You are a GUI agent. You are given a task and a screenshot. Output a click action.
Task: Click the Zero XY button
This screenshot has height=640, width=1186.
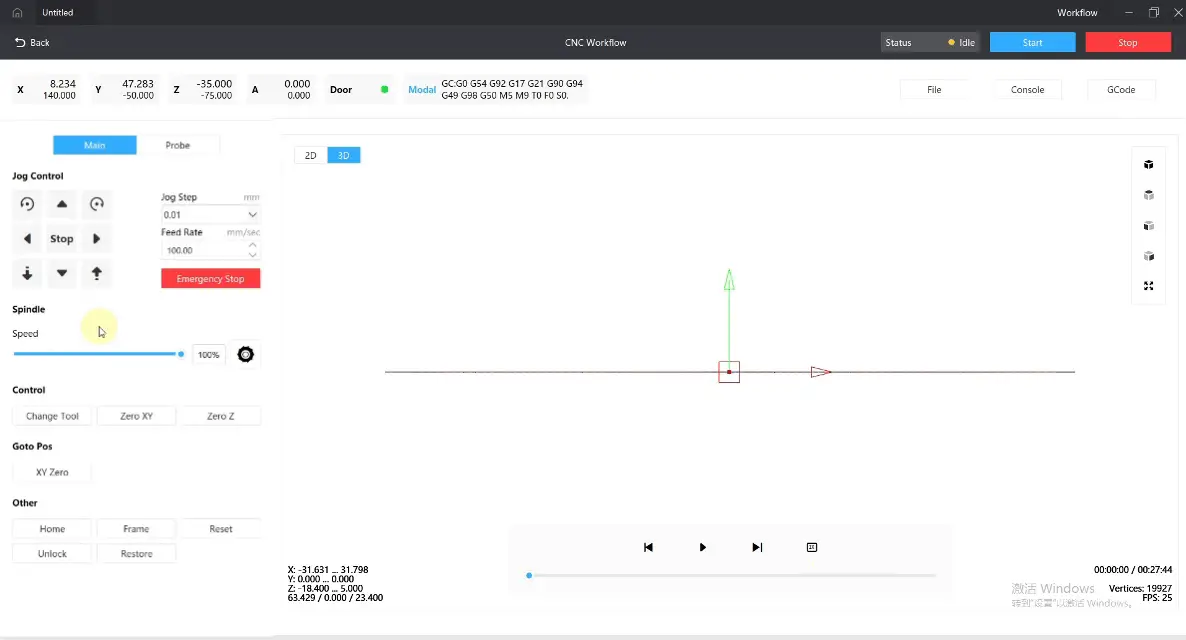pyautogui.click(x=136, y=416)
